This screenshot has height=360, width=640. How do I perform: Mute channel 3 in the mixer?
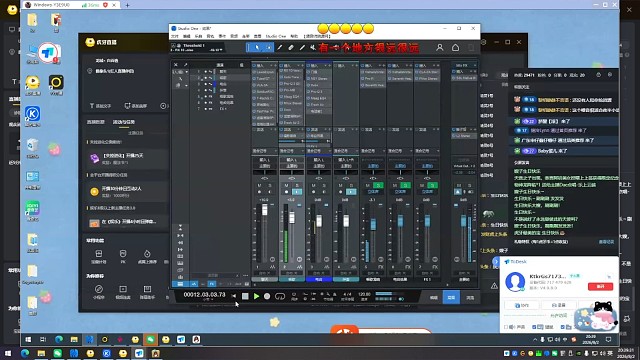pos(313,186)
